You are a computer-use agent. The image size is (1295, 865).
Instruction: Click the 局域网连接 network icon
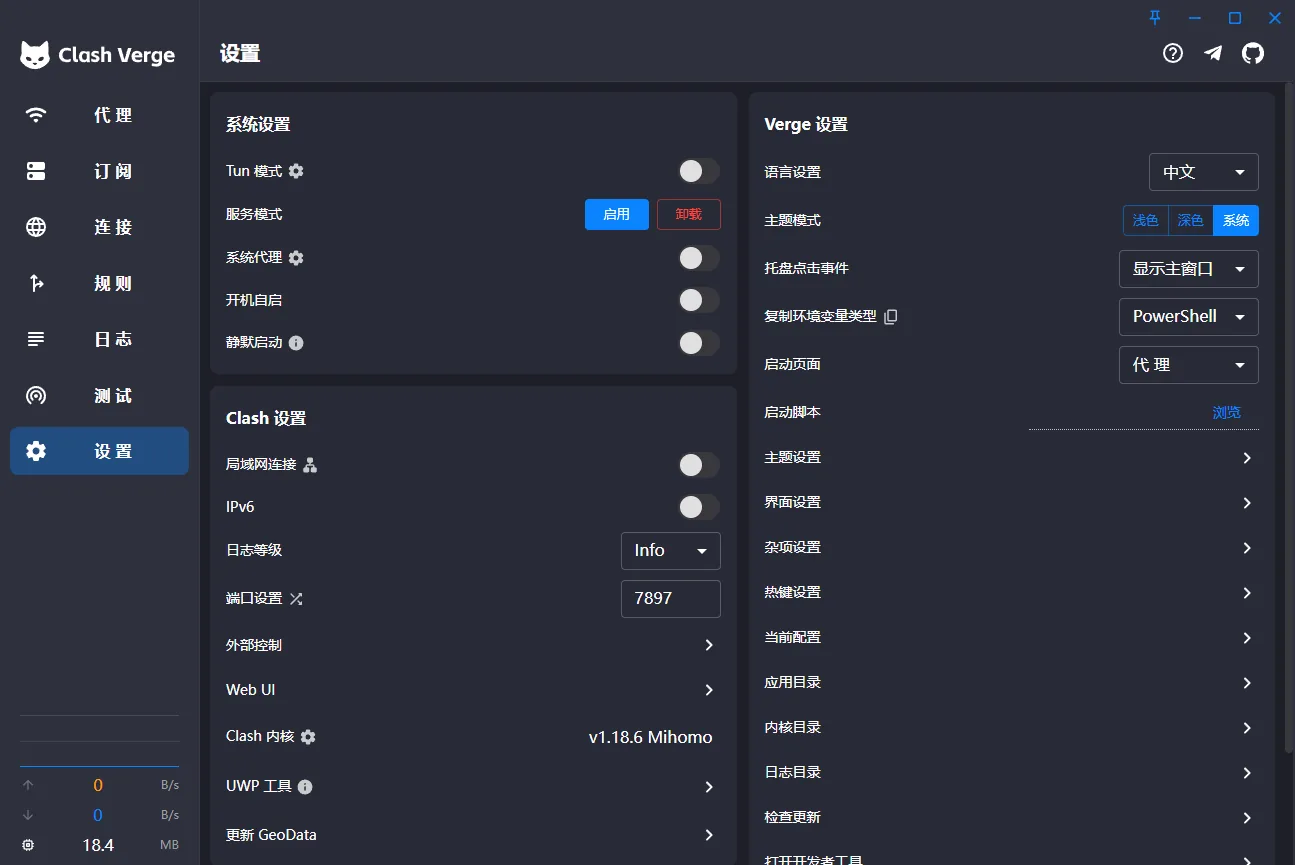click(x=310, y=465)
